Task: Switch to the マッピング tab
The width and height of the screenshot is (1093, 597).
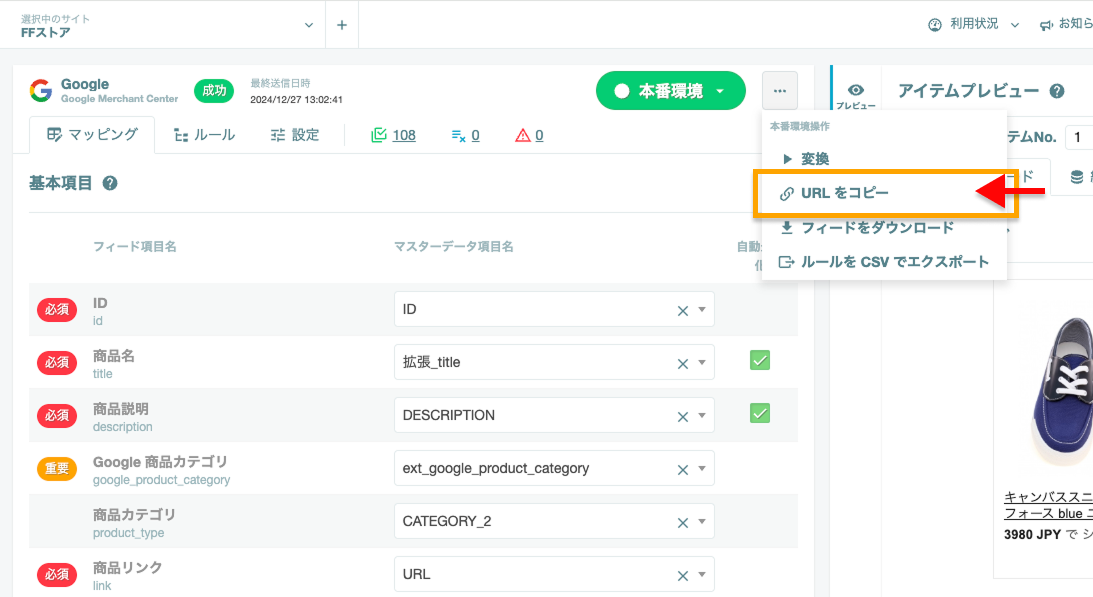Action: coord(92,135)
